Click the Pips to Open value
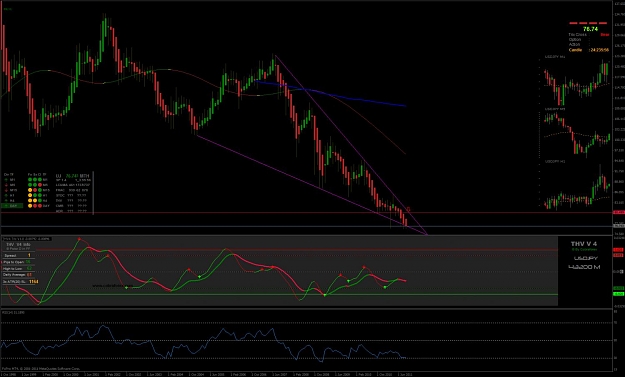 pyautogui.click(x=28, y=262)
